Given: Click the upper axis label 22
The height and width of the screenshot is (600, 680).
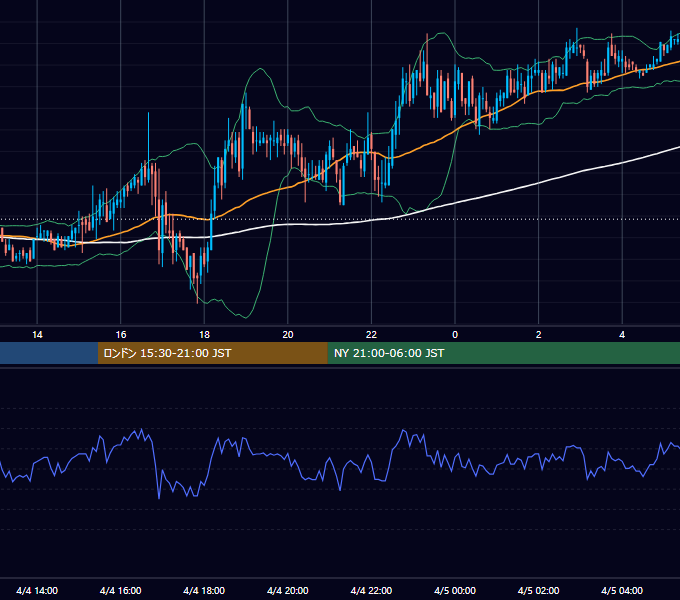Looking at the screenshot, I should tap(372, 335).
